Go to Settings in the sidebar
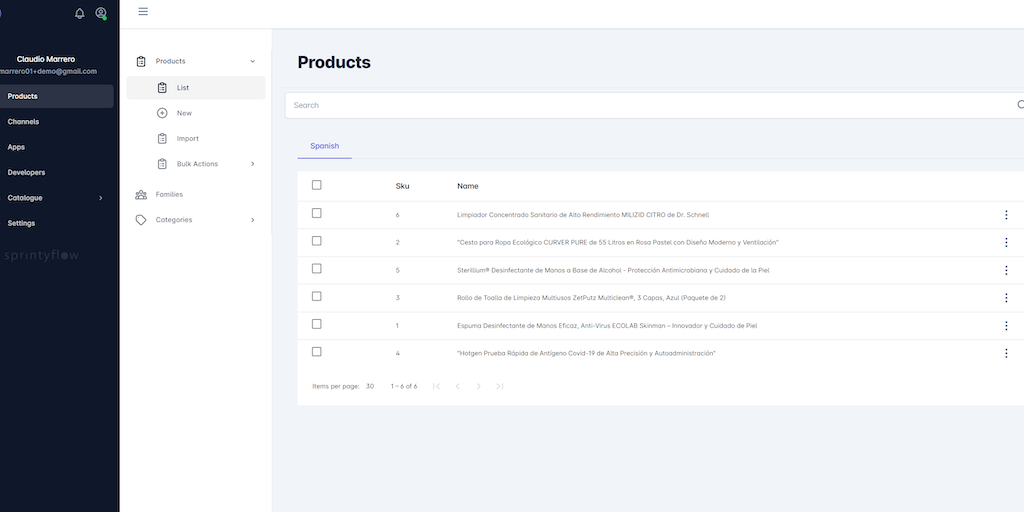This screenshot has width=1024, height=512. 21,223
